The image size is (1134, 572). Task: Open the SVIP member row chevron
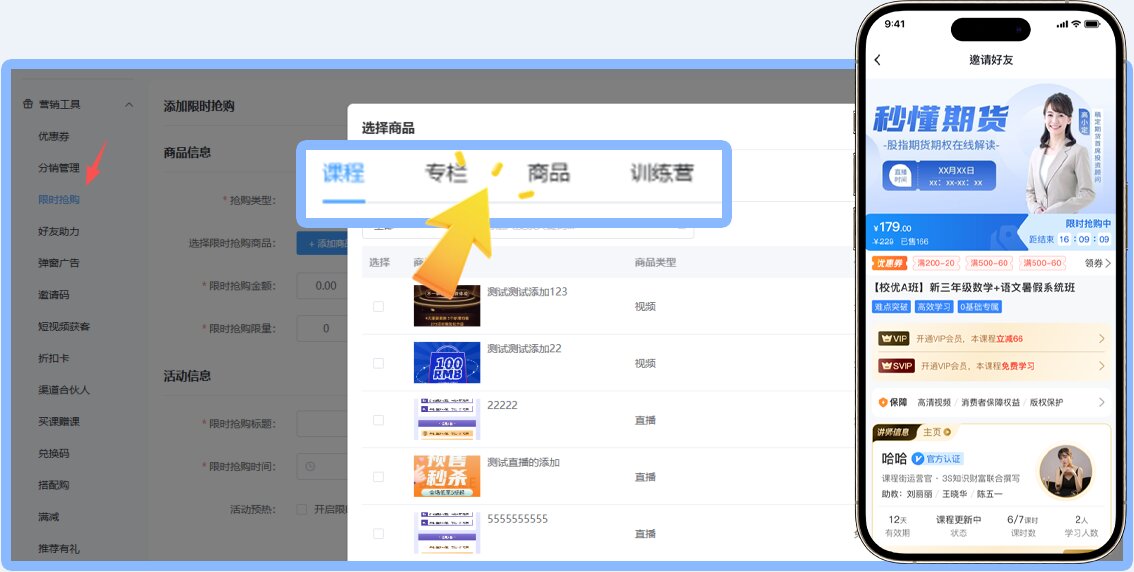click(x=1101, y=366)
